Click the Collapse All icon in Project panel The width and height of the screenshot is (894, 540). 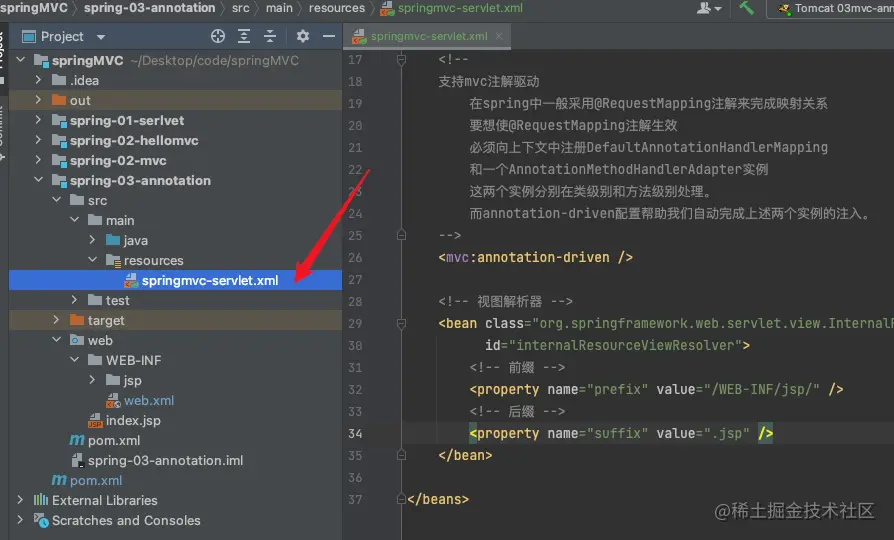(270, 36)
